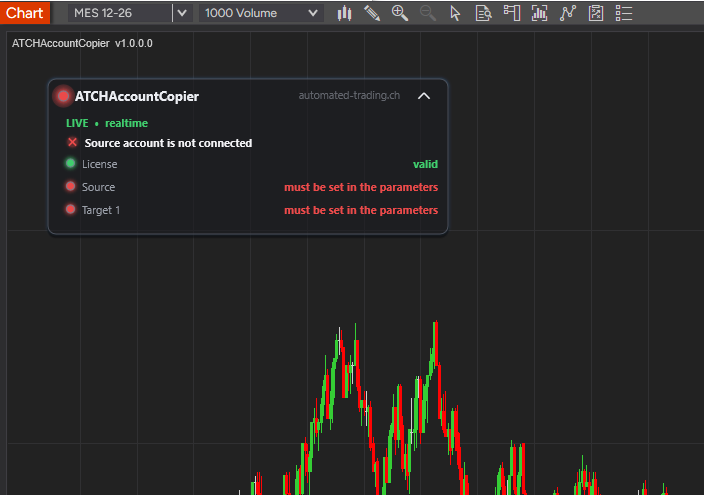Click the Target 1 row label
This screenshot has height=495, width=704.
coord(101,210)
